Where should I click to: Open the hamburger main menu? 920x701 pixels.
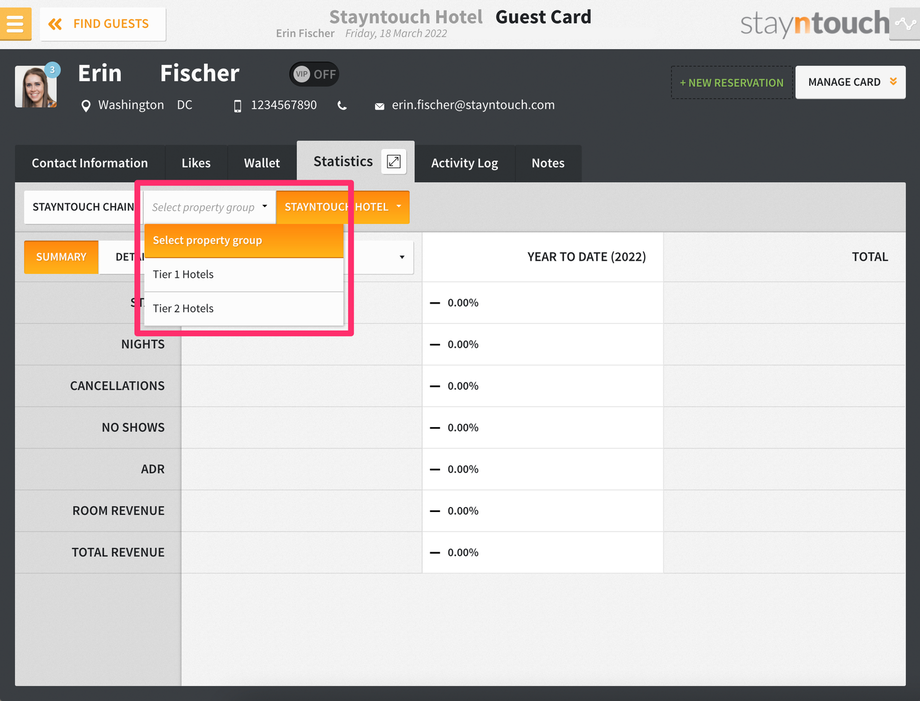[x=15, y=24]
